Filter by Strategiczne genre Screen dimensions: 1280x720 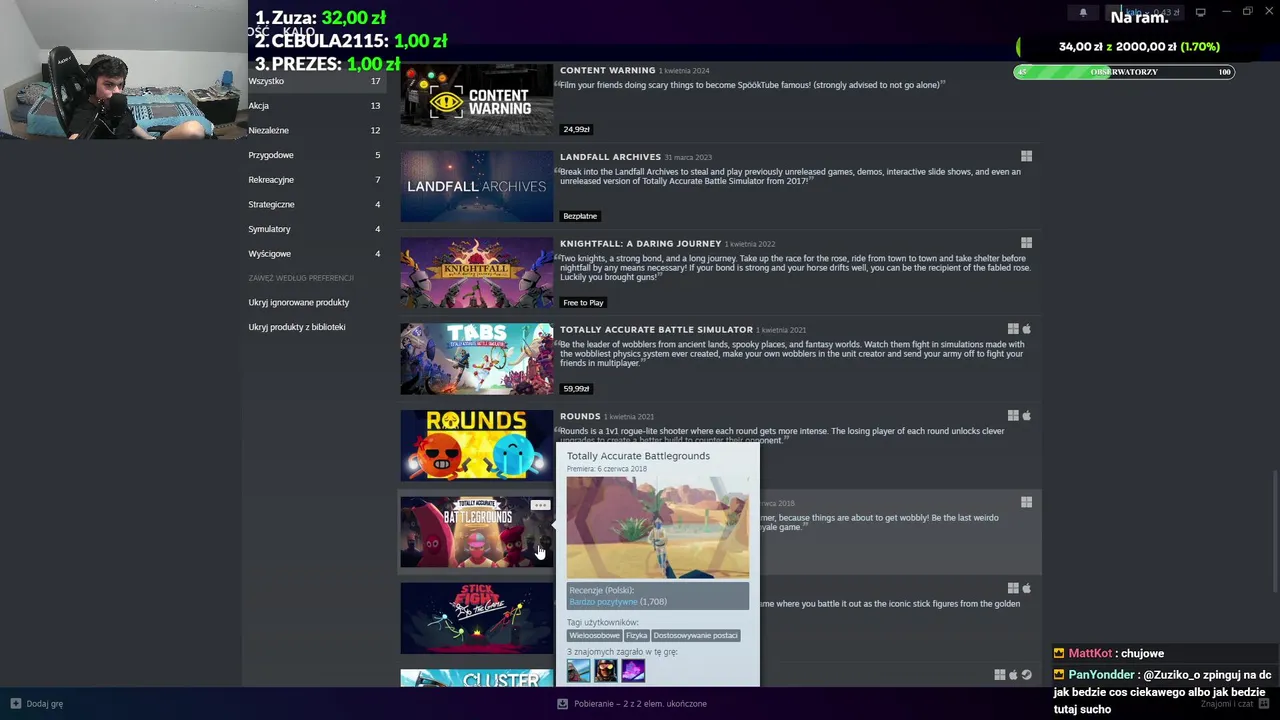click(314, 204)
